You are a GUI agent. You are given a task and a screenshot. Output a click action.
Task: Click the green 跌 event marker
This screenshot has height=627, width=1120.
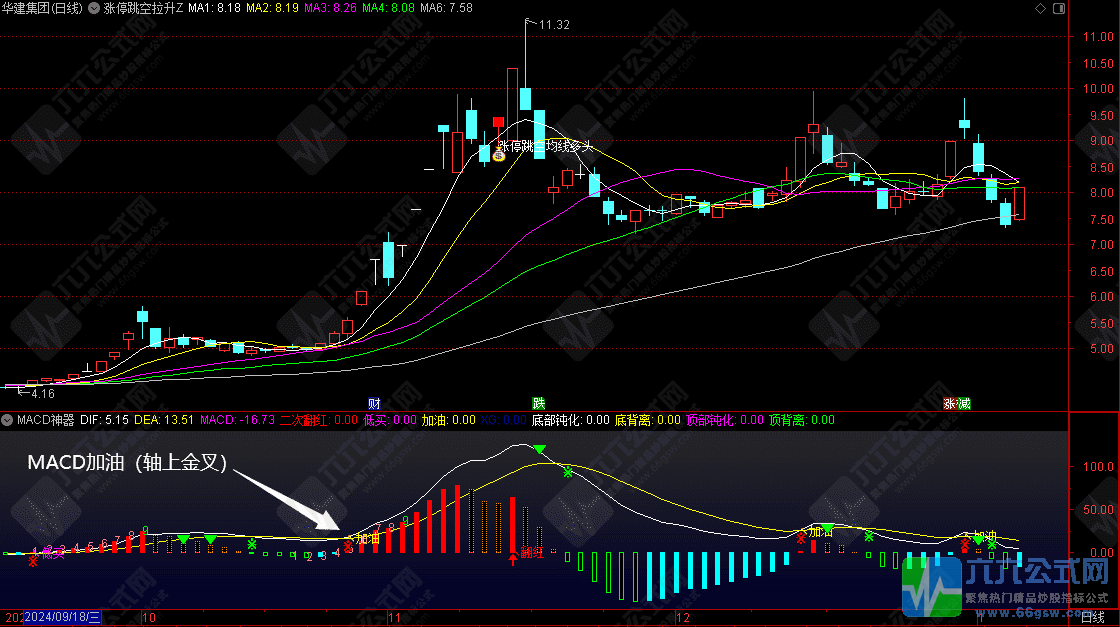[539, 403]
